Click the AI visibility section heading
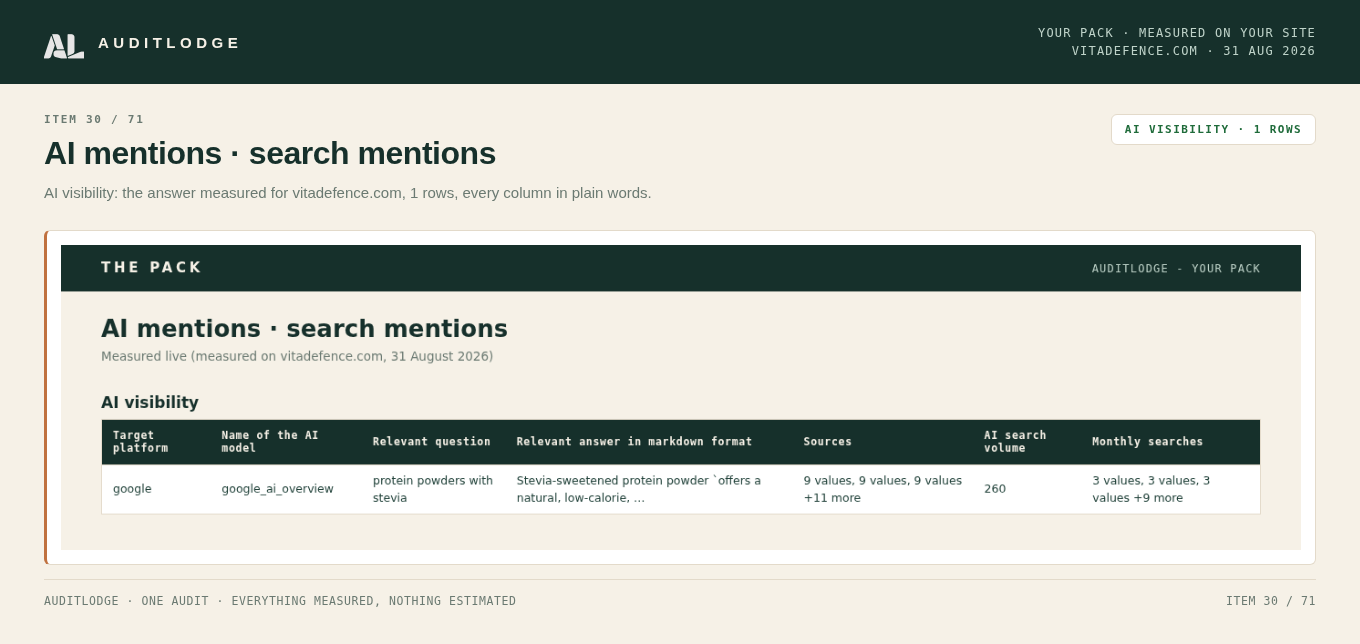The image size is (1360, 644). pyautogui.click(x=150, y=402)
